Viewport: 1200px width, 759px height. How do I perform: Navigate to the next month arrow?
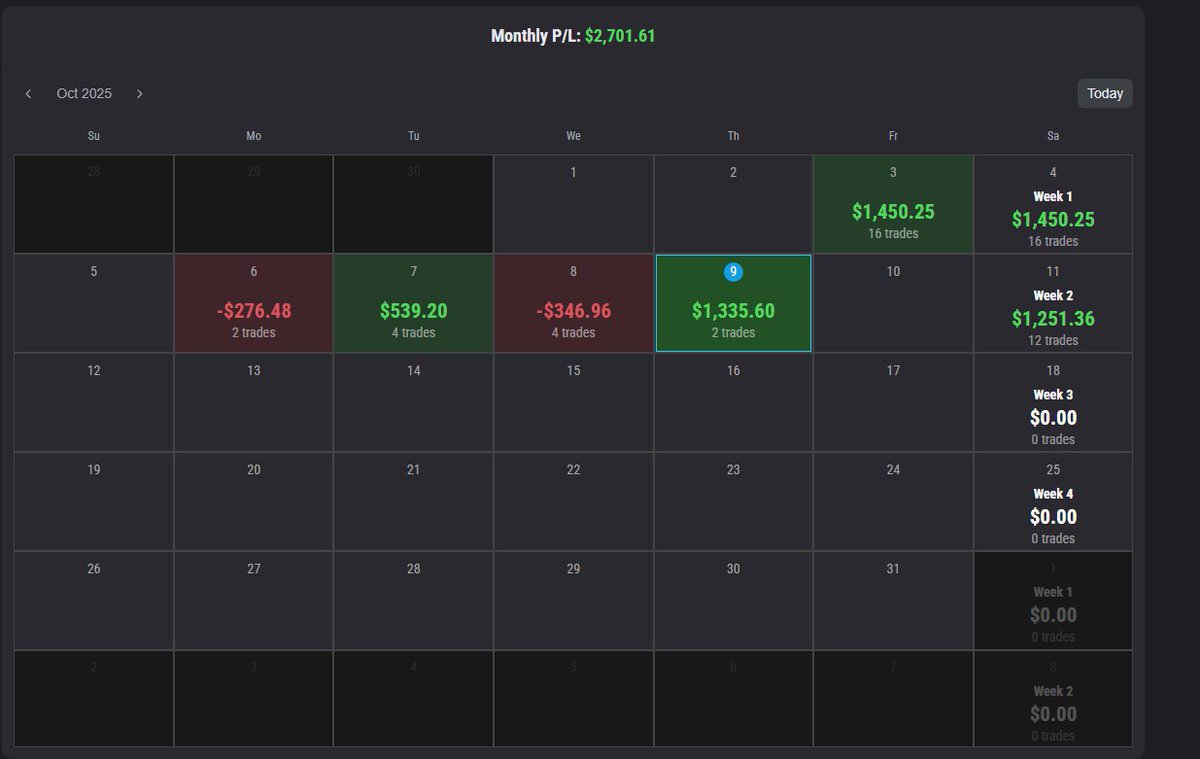click(139, 93)
